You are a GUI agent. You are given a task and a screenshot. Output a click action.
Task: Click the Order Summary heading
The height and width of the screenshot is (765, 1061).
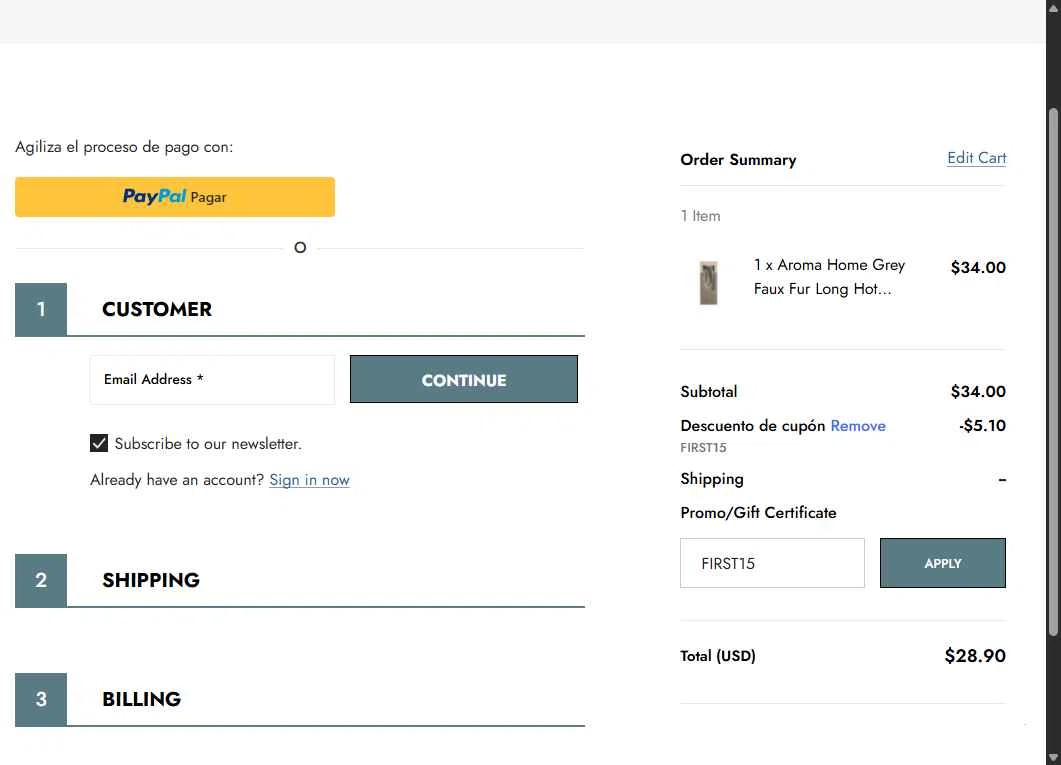click(x=738, y=160)
